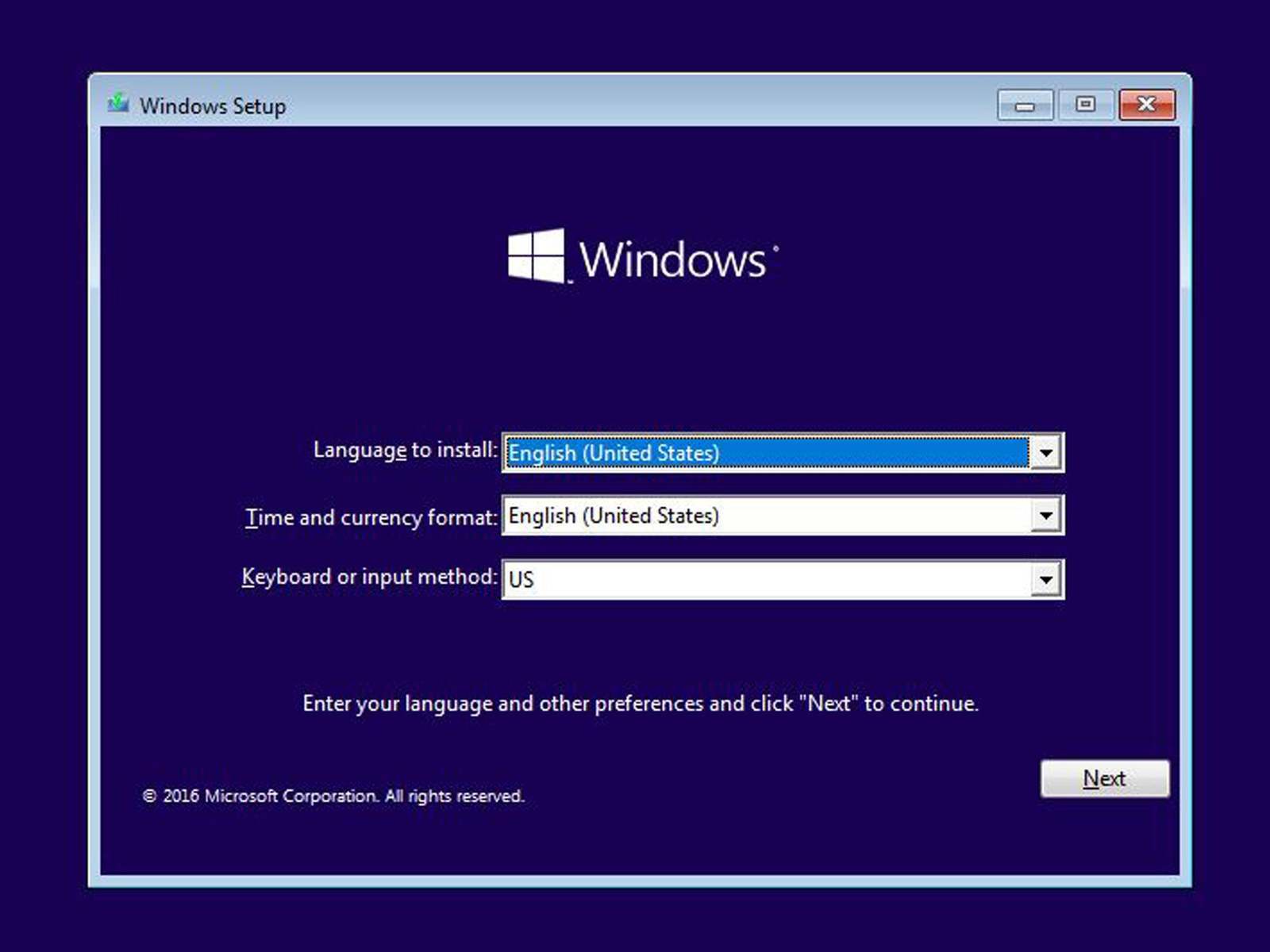Select the highlighted Language to install field
Image resolution: width=1270 pixels, height=952 pixels.
[783, 453]
